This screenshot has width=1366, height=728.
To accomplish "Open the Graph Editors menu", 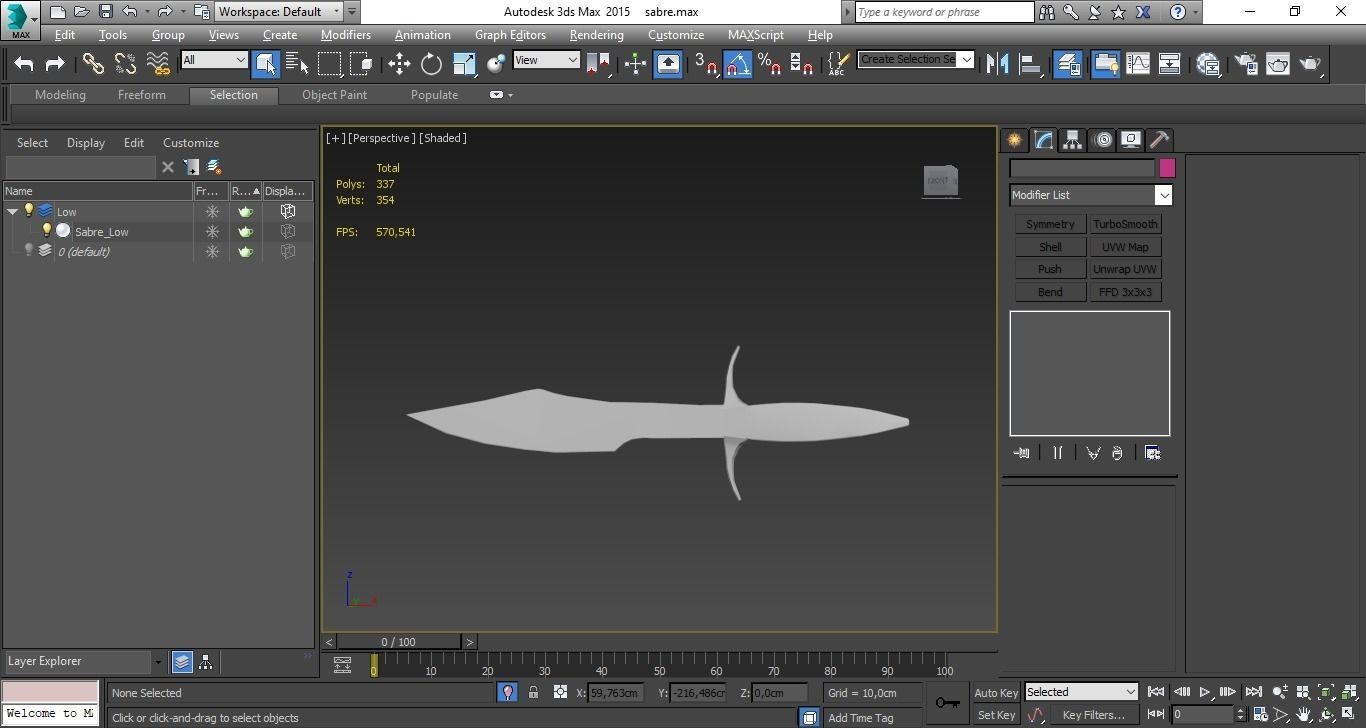I will (510, 34).
